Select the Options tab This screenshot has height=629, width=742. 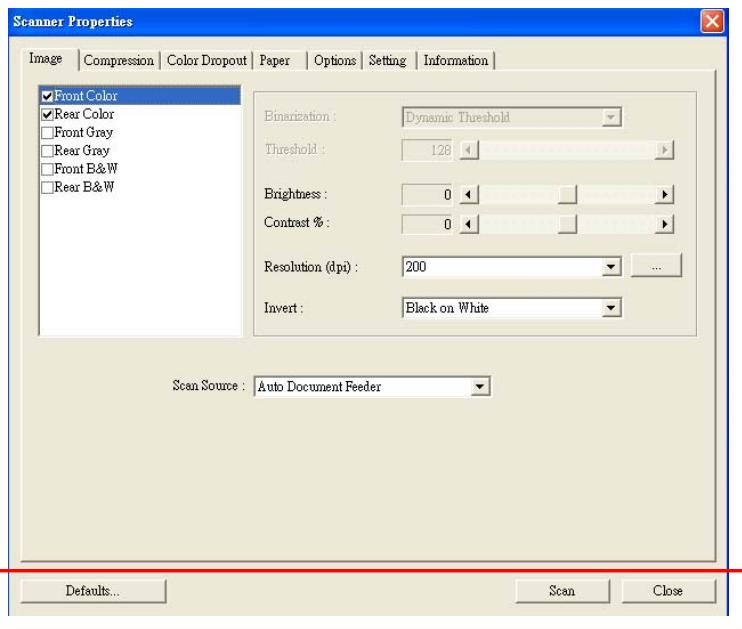click(335, 61)
